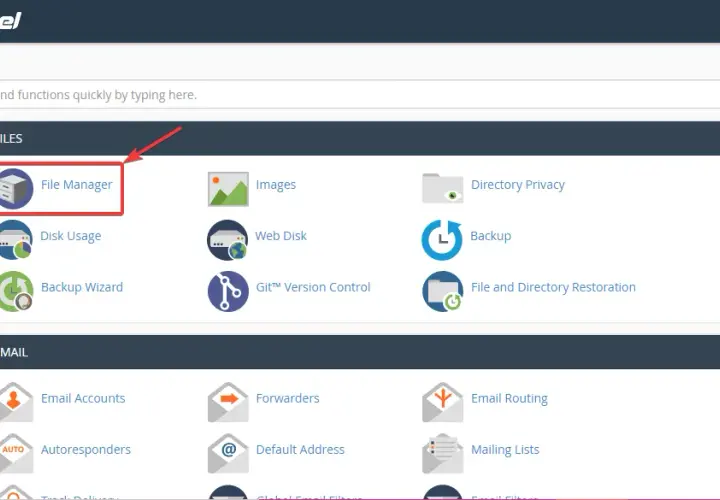Click the Backup clock icon

point(442,240)
